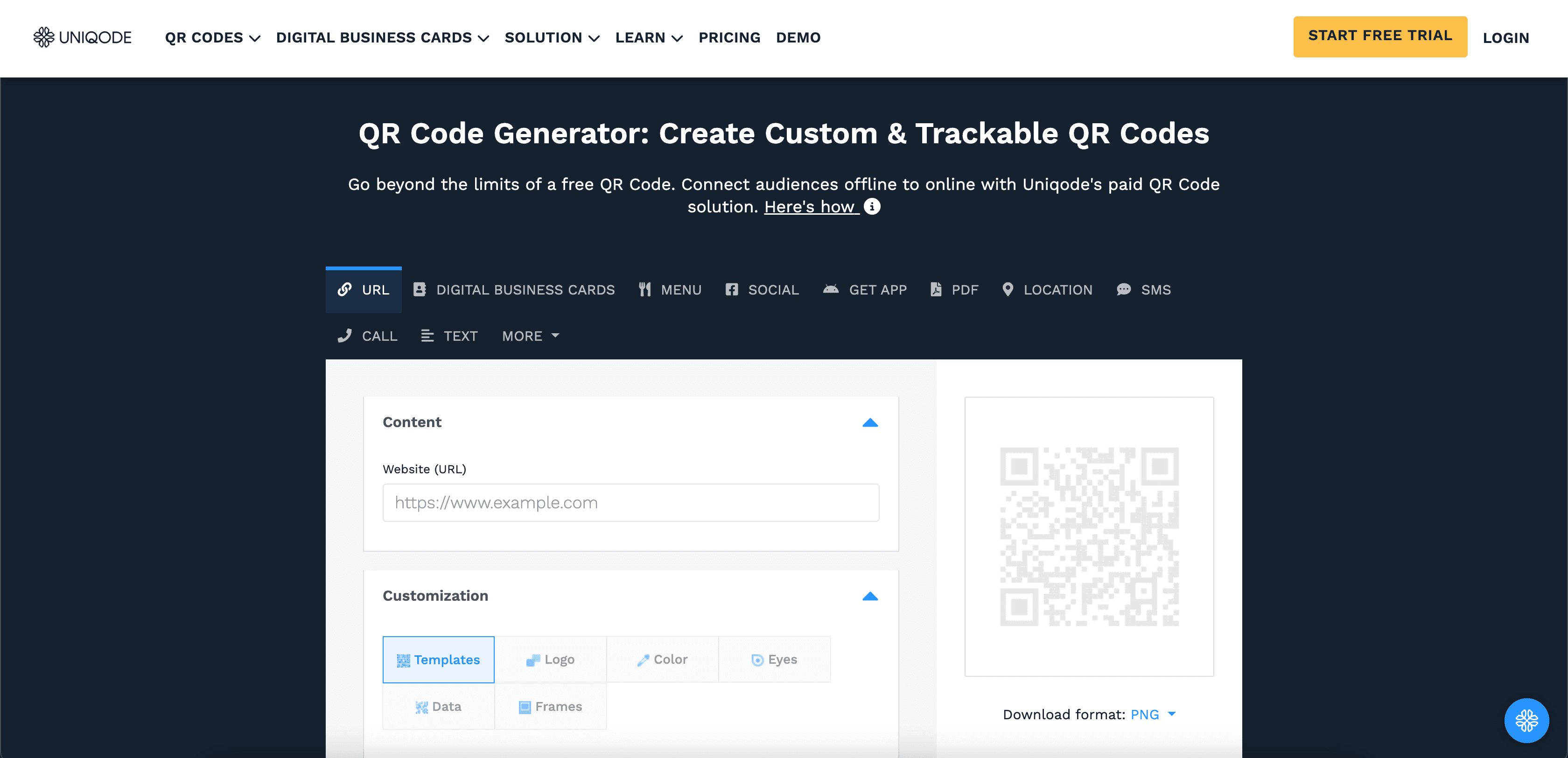Open the Pricing page

pos(729,38)
